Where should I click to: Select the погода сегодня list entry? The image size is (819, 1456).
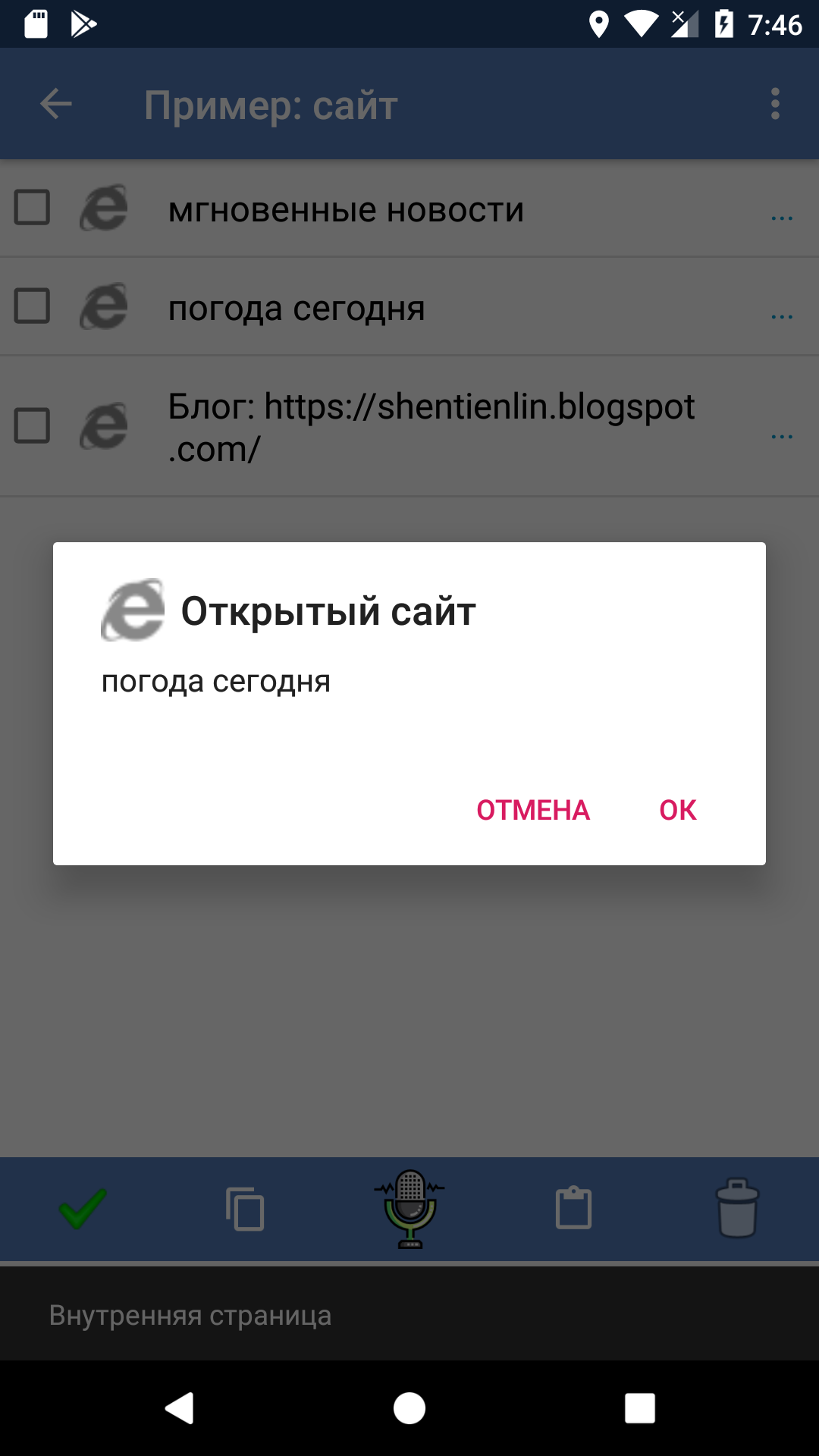point(409,306)
